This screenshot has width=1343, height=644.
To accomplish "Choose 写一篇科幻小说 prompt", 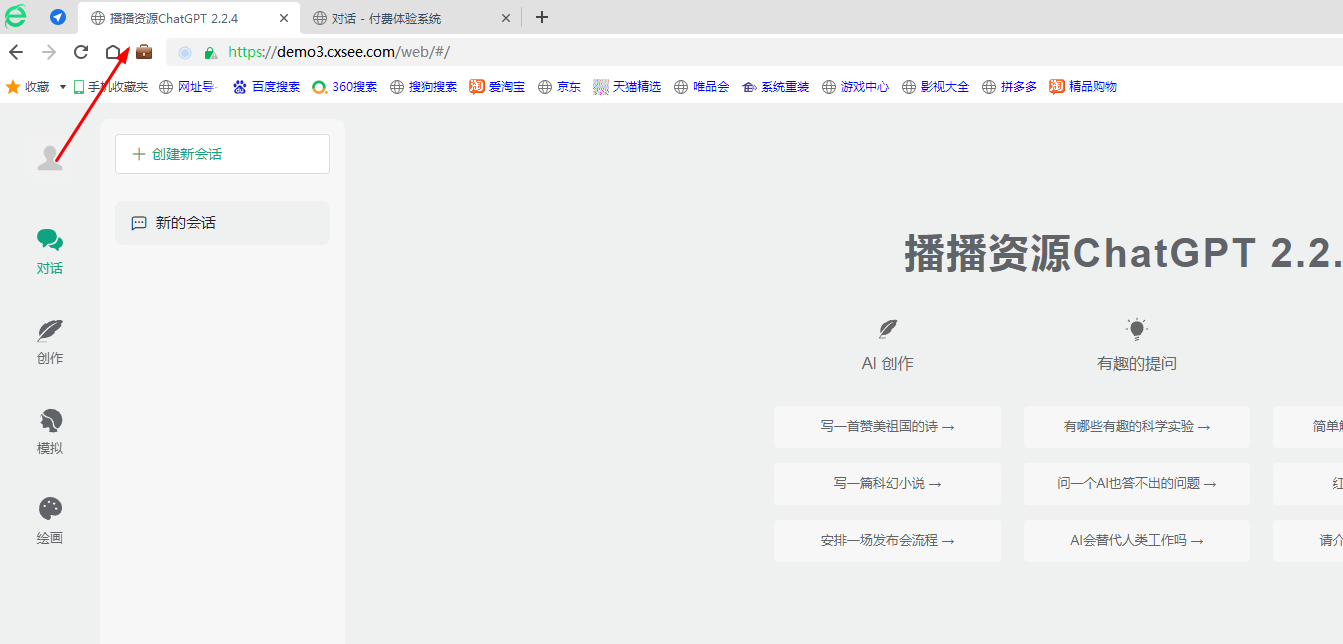I will 887,484.
